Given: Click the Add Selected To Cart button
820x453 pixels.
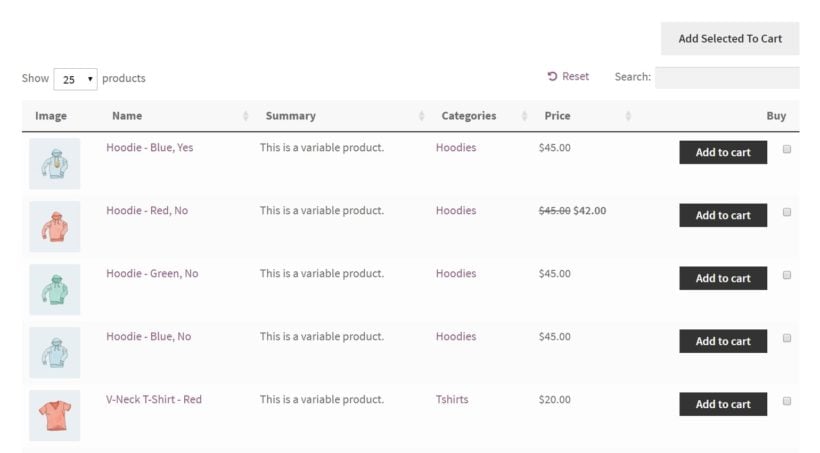Looking at the screenshot, I should click(730, 39).
